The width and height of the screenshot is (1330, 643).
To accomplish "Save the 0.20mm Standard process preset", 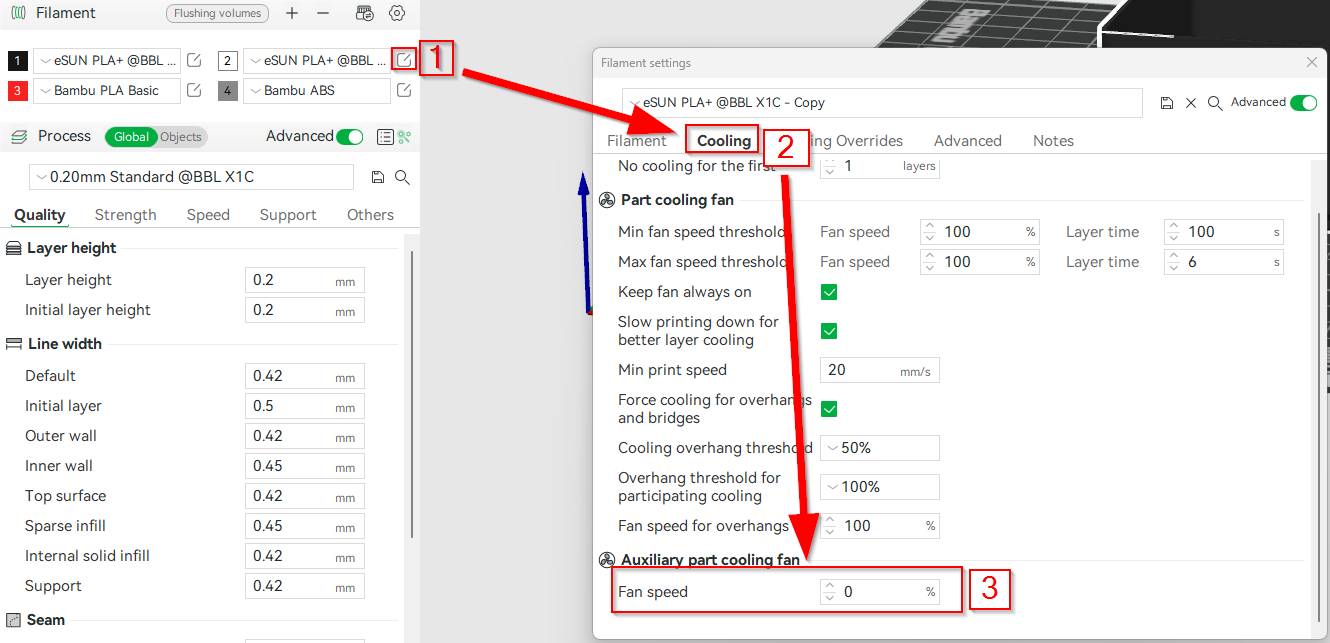I will coord(378,177).
